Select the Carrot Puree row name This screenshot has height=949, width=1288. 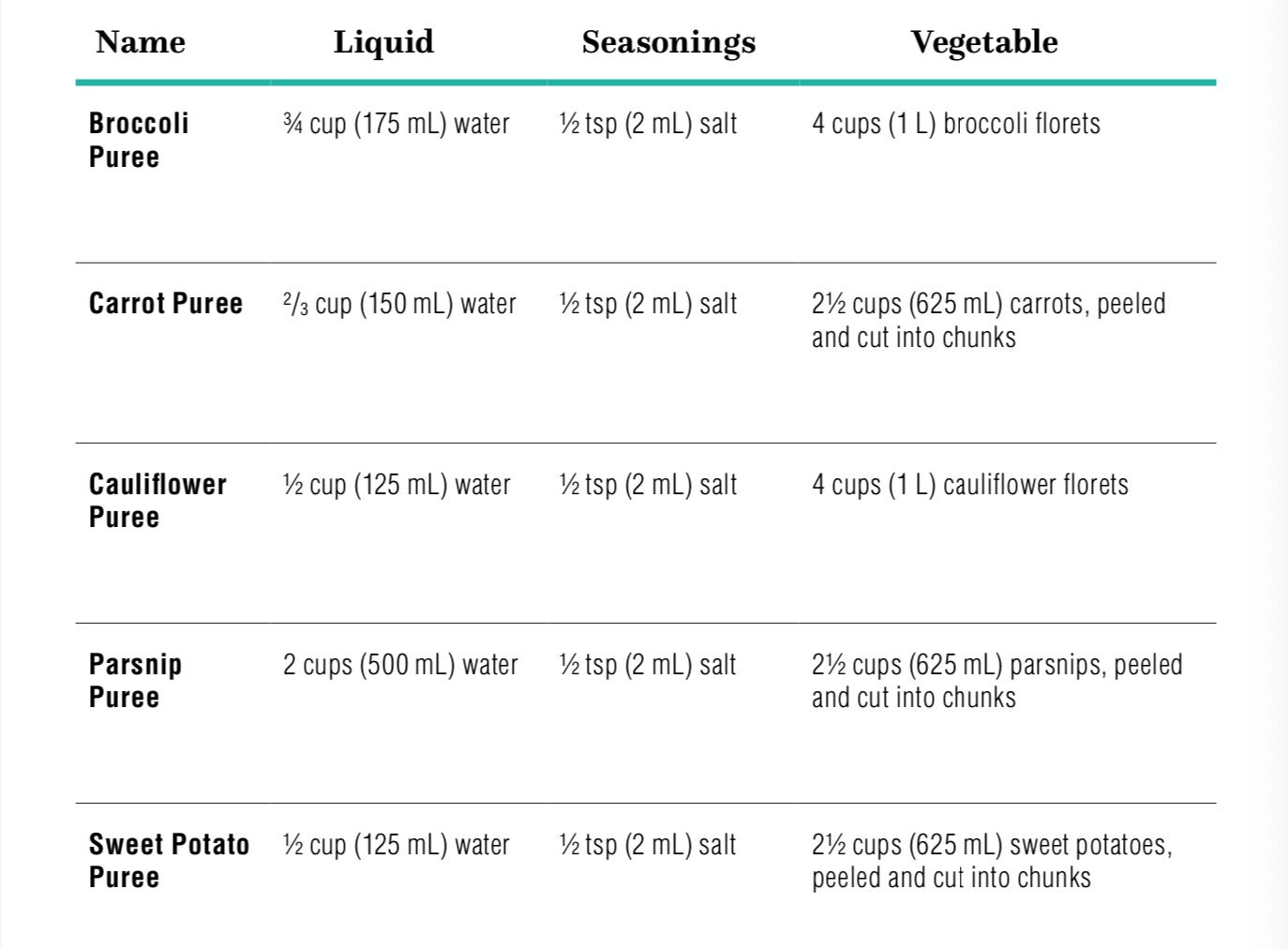point(166,304)
